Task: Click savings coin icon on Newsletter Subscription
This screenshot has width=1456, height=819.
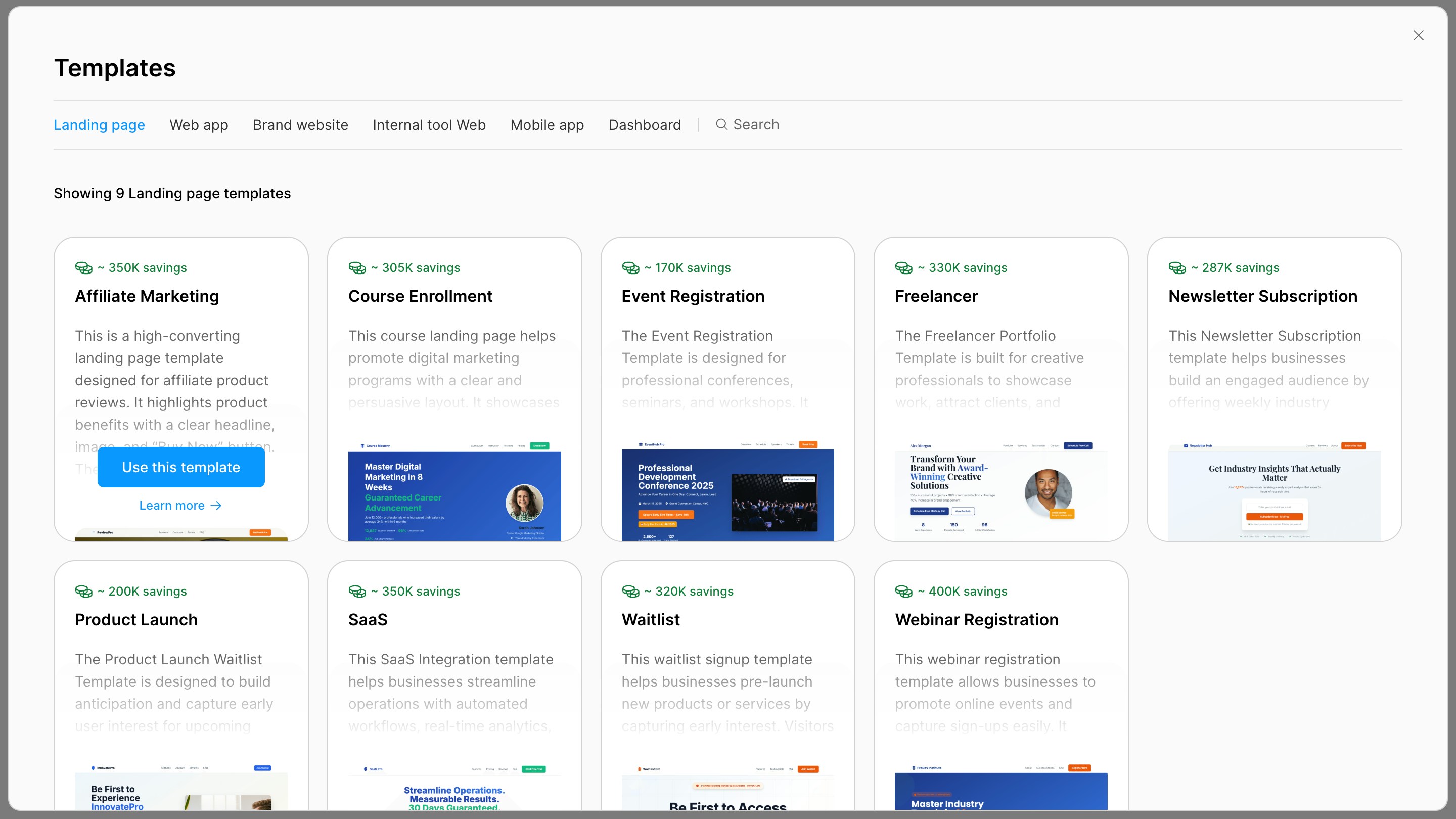Action: (1177, 268)
